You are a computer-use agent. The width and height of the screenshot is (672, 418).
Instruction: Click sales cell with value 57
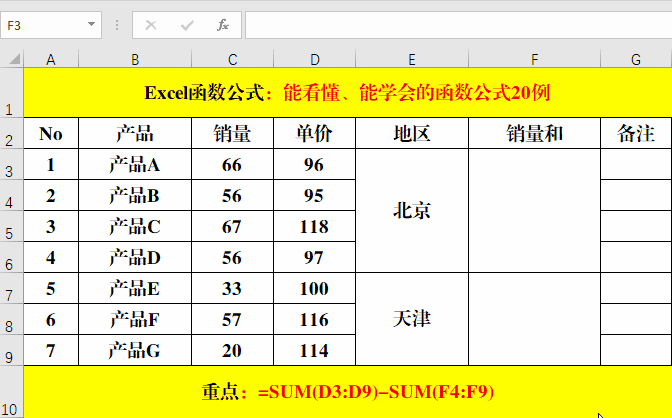(232, 319)
